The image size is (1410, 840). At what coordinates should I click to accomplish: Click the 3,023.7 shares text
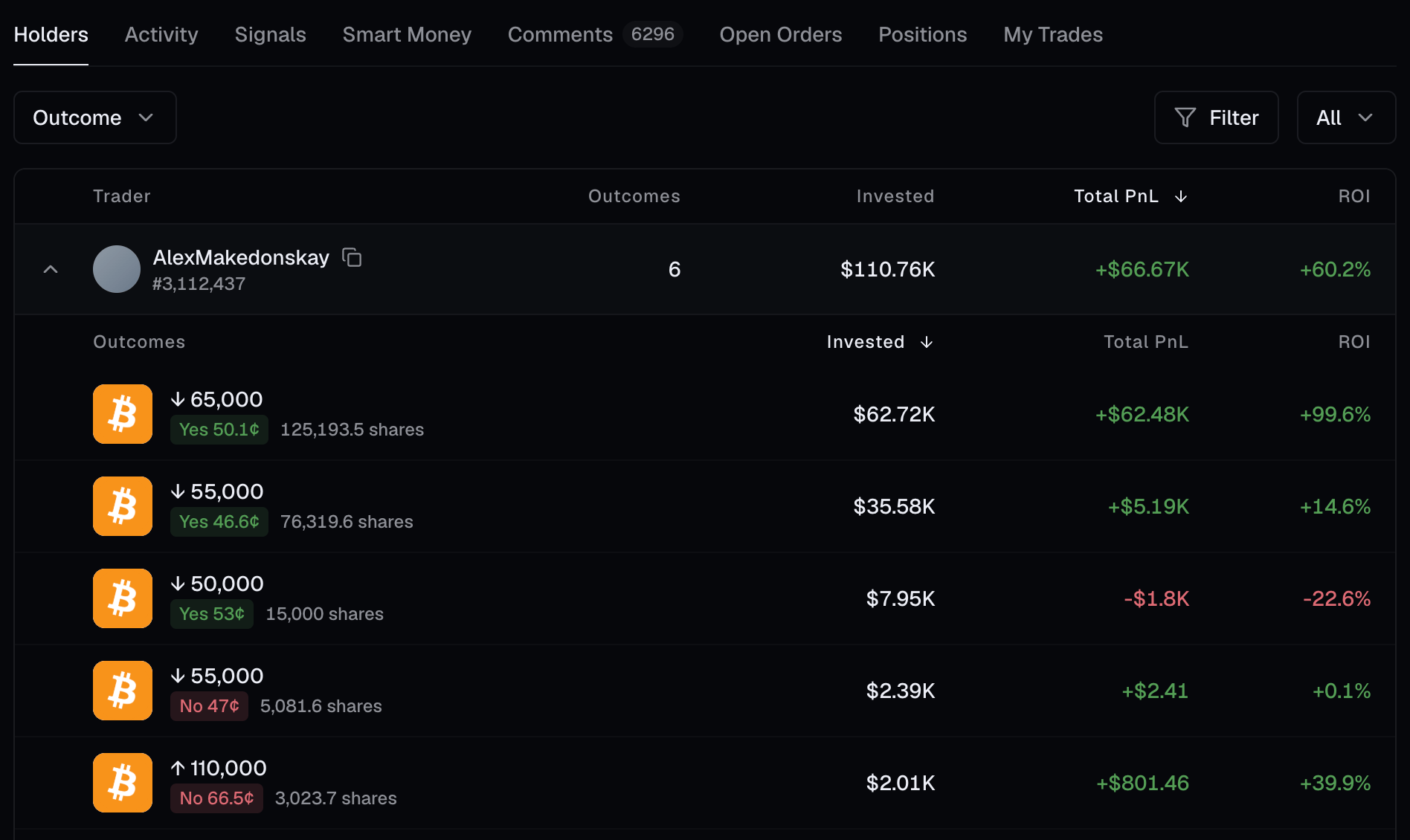tap(336, 798)
